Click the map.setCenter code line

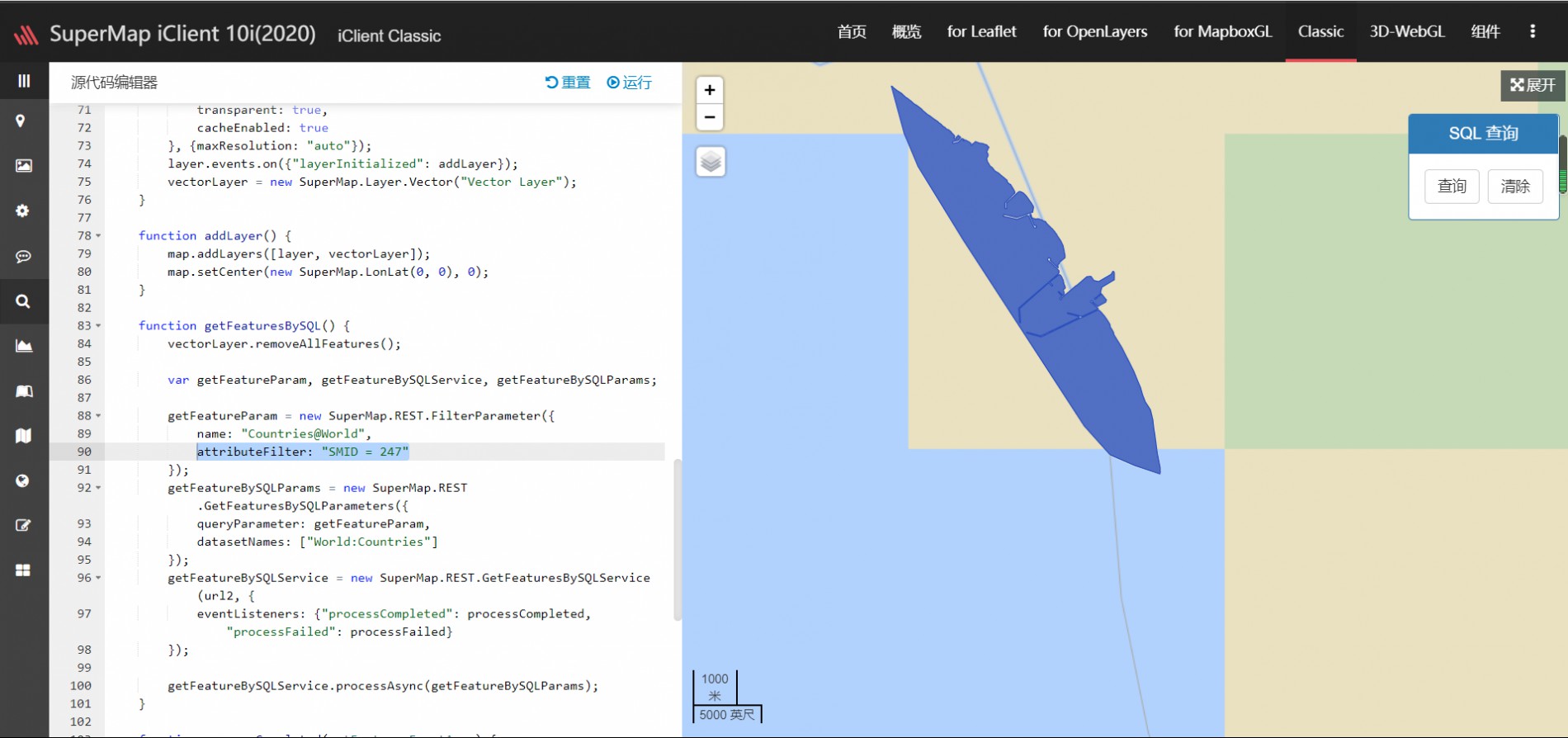point(328,272)
